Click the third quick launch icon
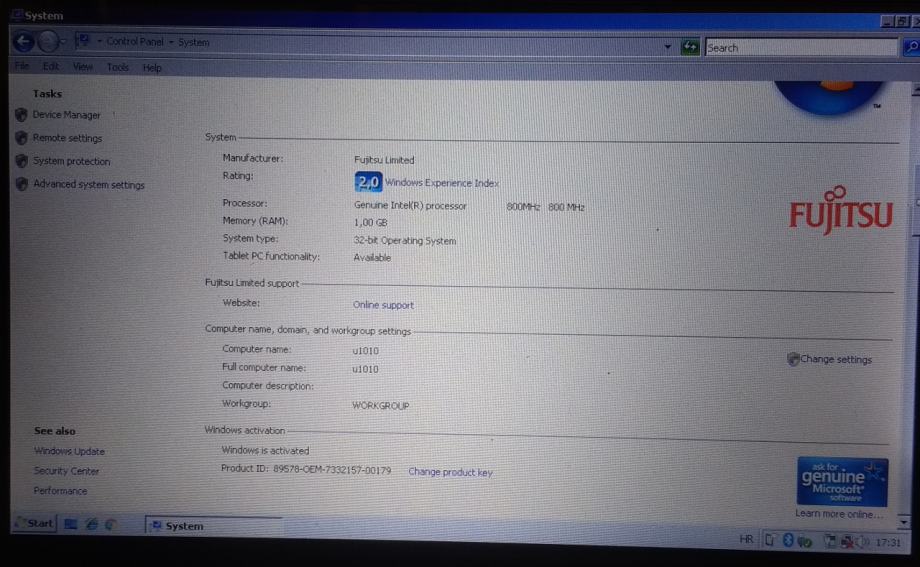Viewport: 920px width, 567px height. coord(111,524)
